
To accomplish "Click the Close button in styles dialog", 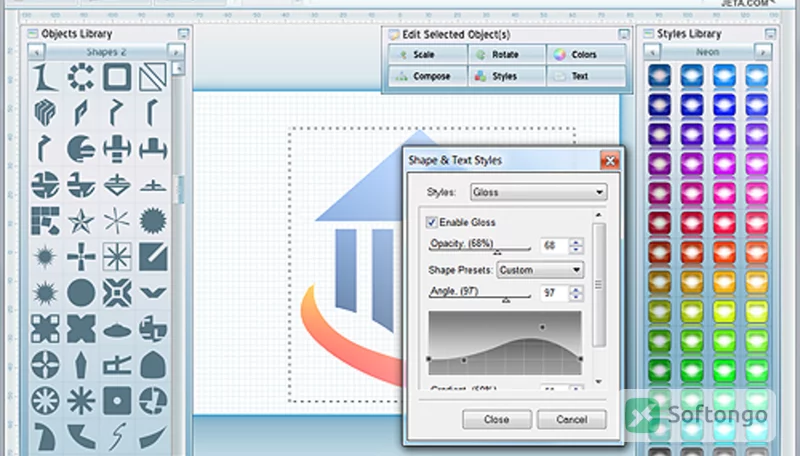I will point(496,419).
